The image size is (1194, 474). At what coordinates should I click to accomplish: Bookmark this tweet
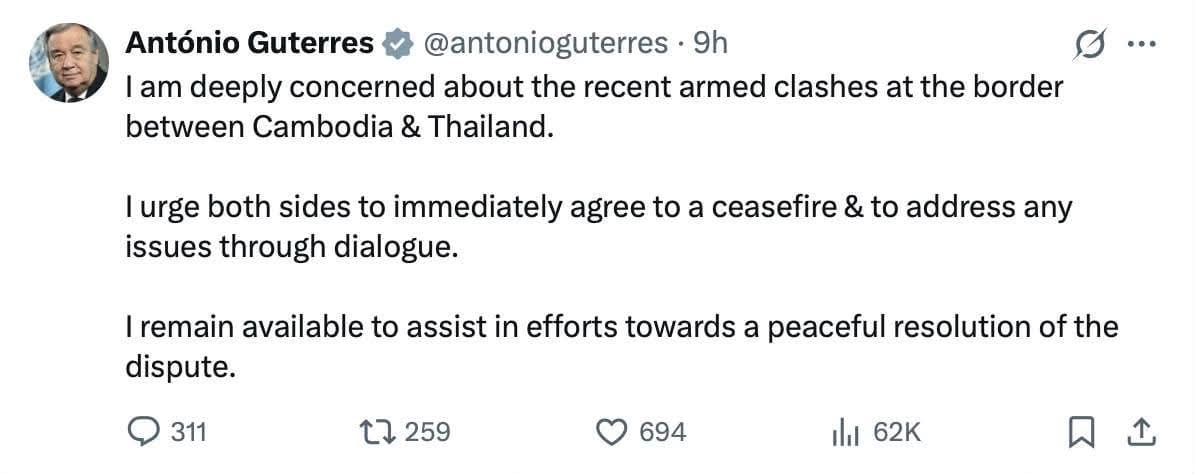point(1080,433)
